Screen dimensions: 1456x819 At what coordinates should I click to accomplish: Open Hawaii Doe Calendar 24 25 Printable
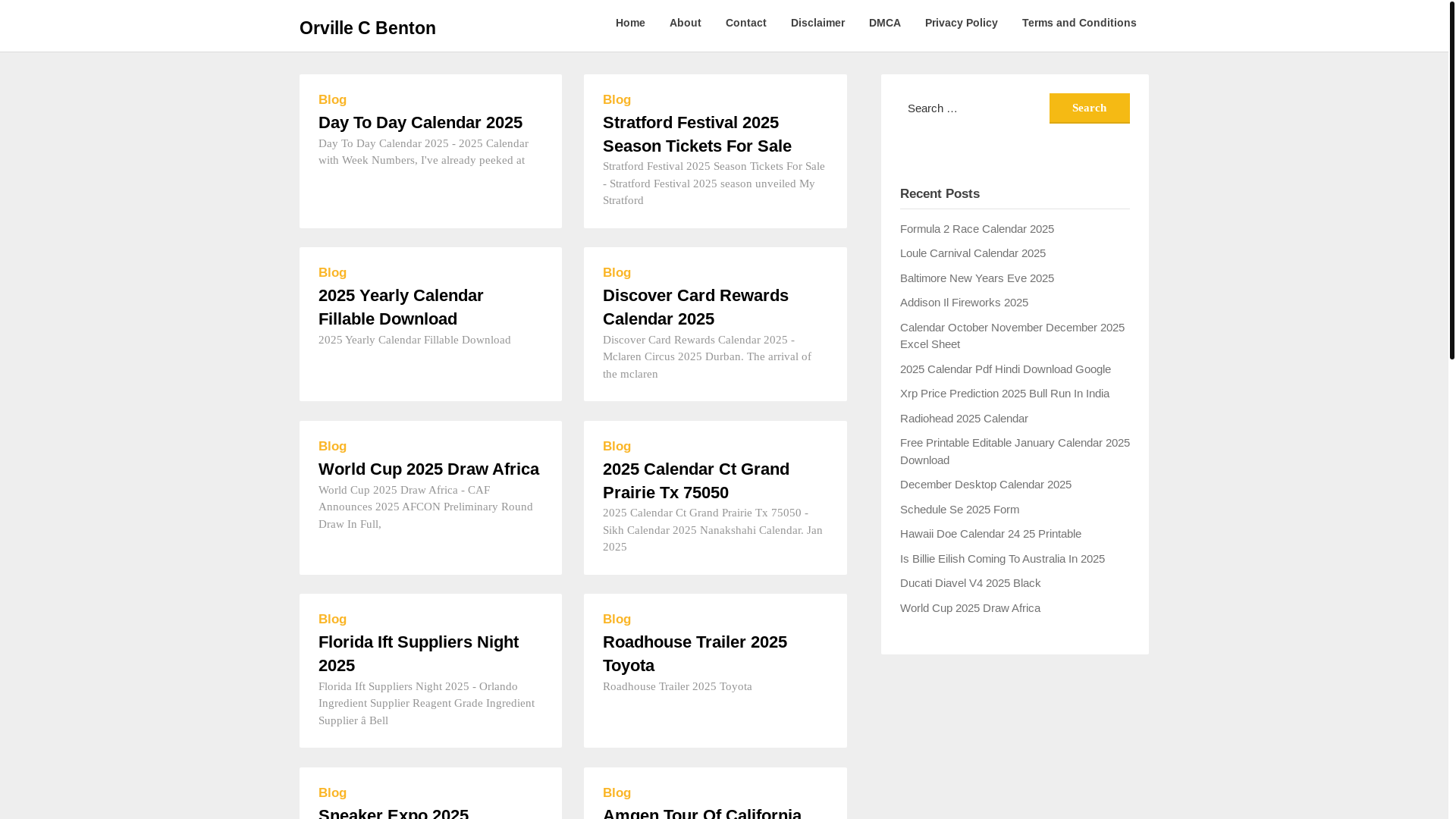[990, 534]
